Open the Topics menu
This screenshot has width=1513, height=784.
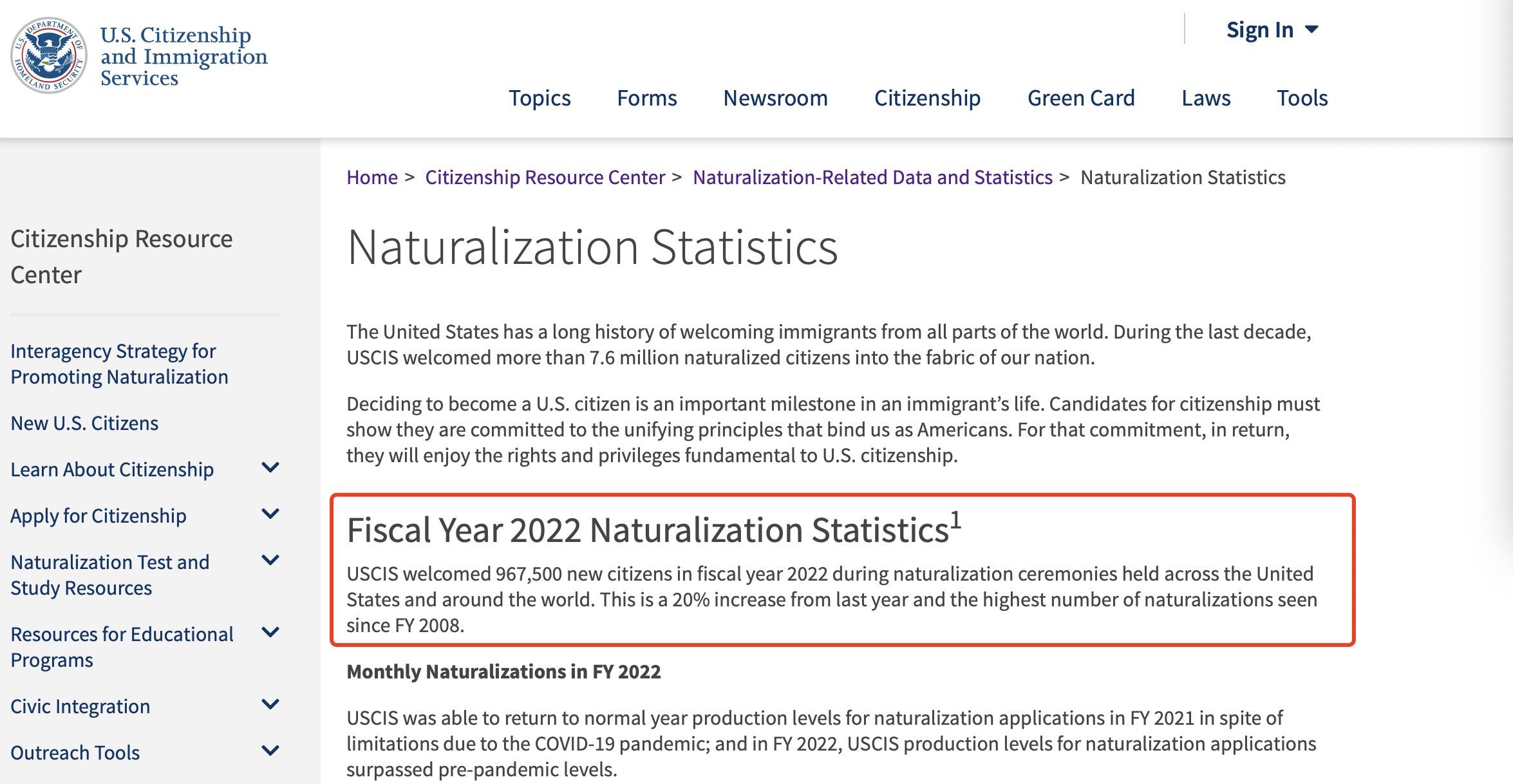(539, 98)
